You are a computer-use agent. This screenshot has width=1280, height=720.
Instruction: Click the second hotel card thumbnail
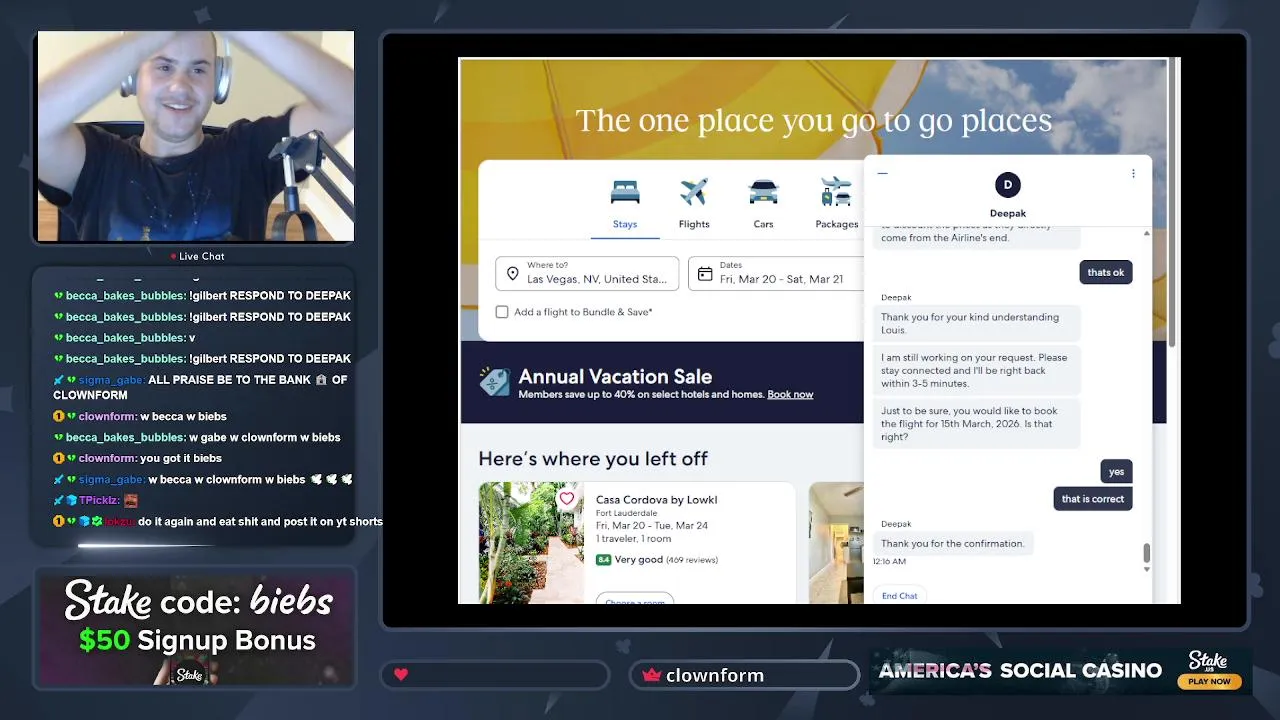point(836,543)
